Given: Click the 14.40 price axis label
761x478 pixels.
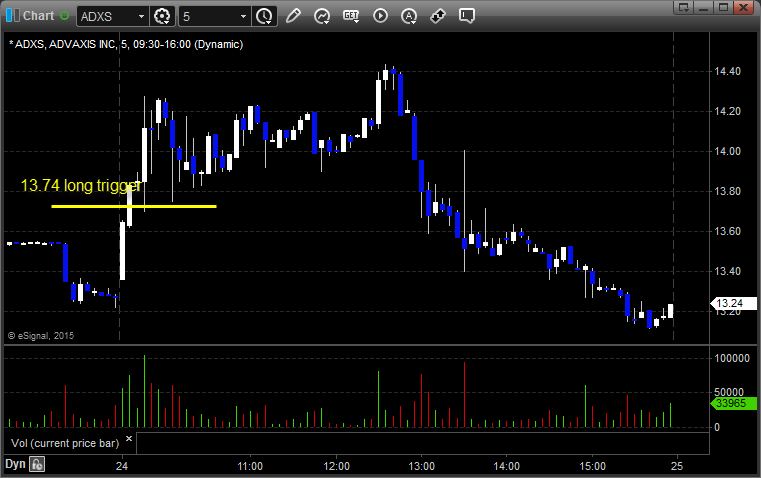Looking at the screenshot, I should 728,71.
